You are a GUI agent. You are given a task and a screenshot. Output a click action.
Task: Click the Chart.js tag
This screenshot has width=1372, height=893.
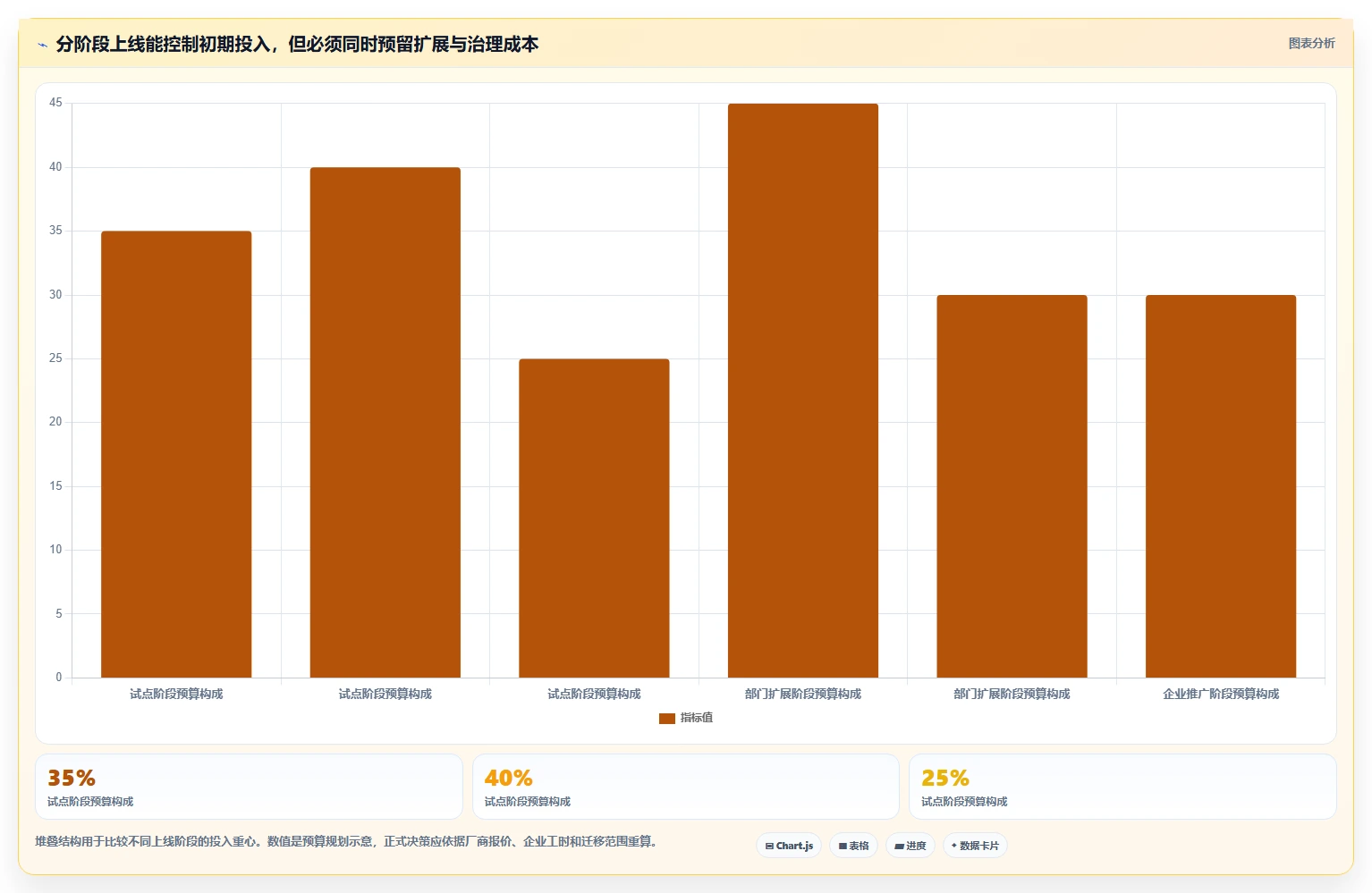pyautogui.click(x=789, y=846)
